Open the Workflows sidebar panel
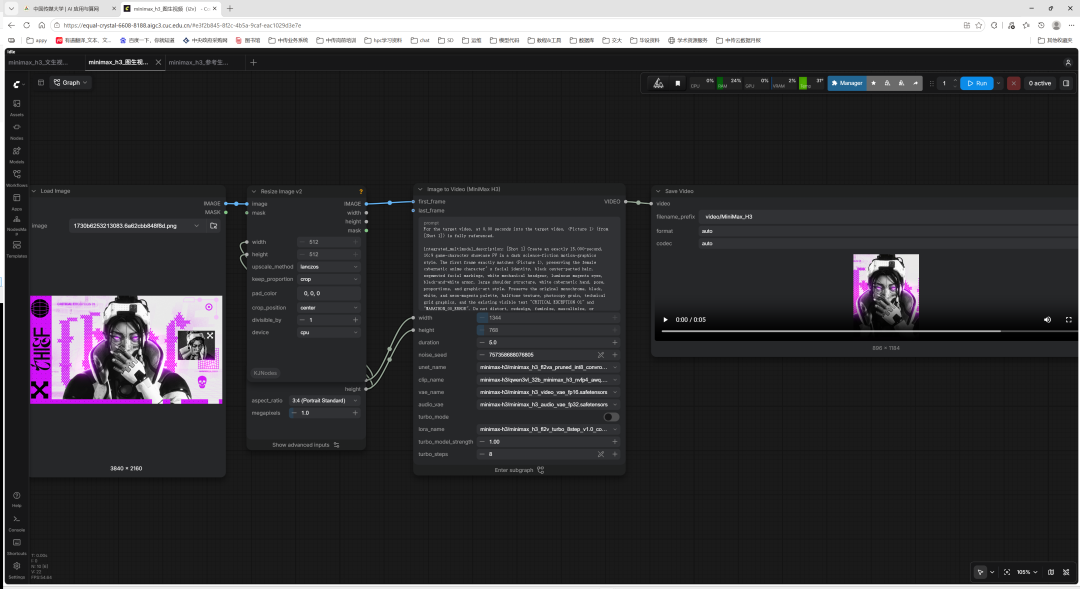This screenshot has height=589, width=1080. [x=17, y=177]
